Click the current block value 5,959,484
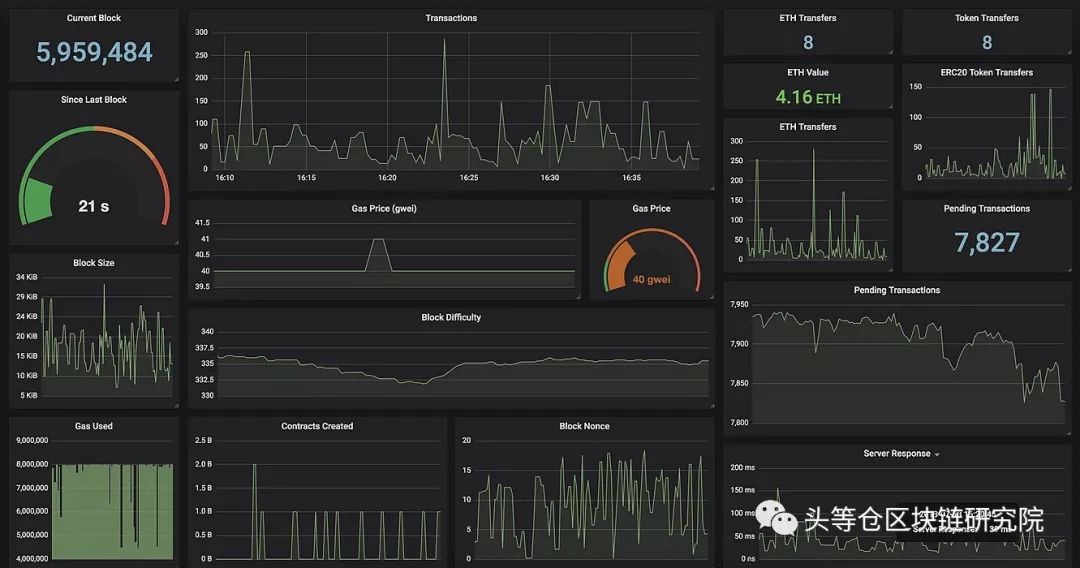 point(94,52)
